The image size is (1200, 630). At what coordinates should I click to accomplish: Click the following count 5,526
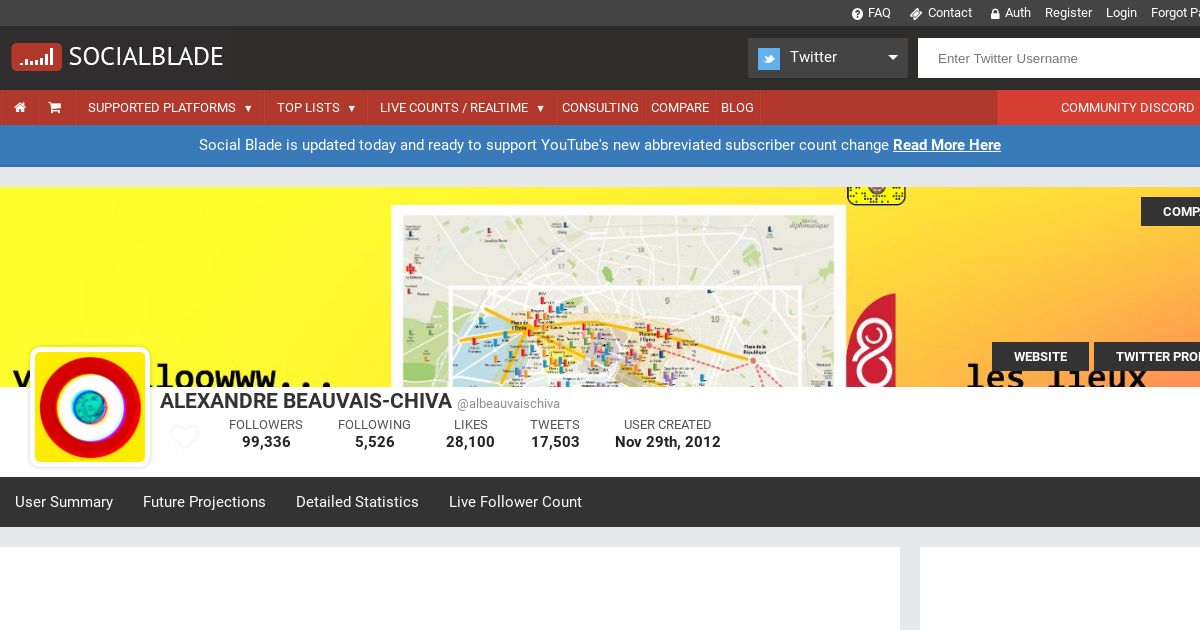coord(375,442)
